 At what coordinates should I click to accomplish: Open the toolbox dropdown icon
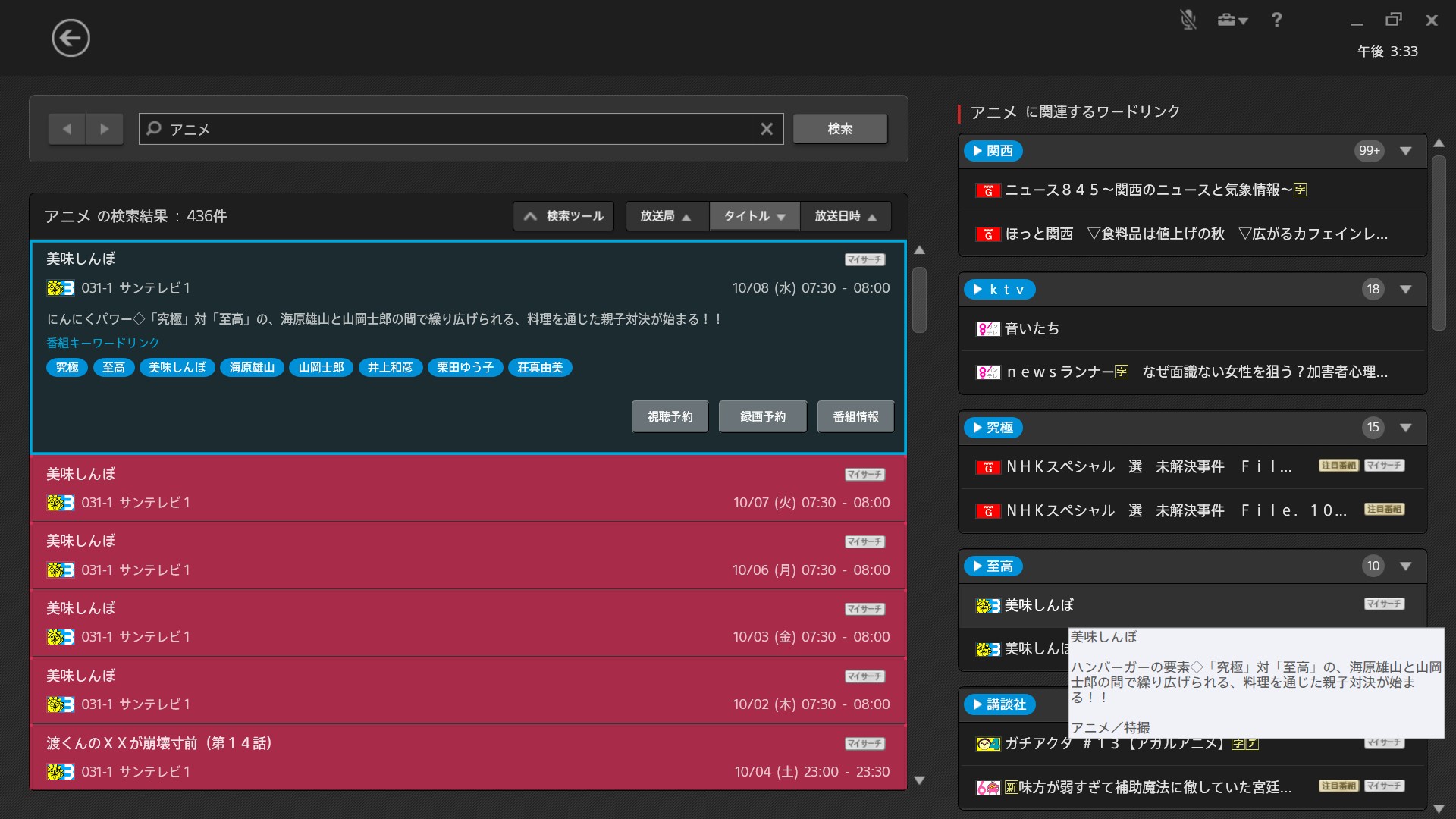click(x=1232, y=20)
